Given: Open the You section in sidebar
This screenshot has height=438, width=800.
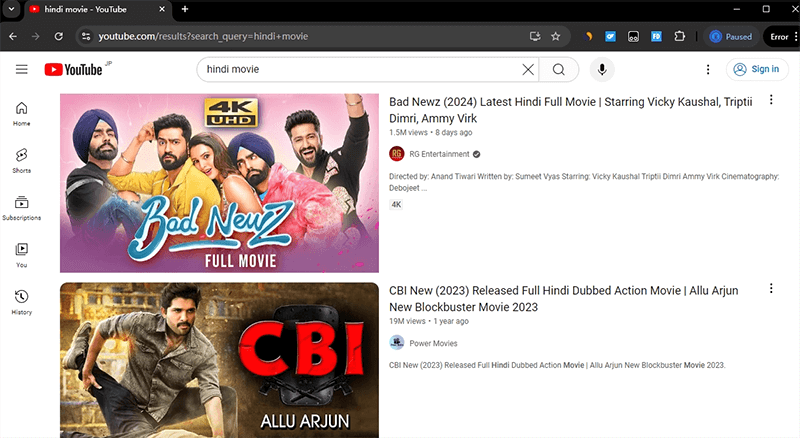Looking at the screenshot, I should (x=22, y=255).
